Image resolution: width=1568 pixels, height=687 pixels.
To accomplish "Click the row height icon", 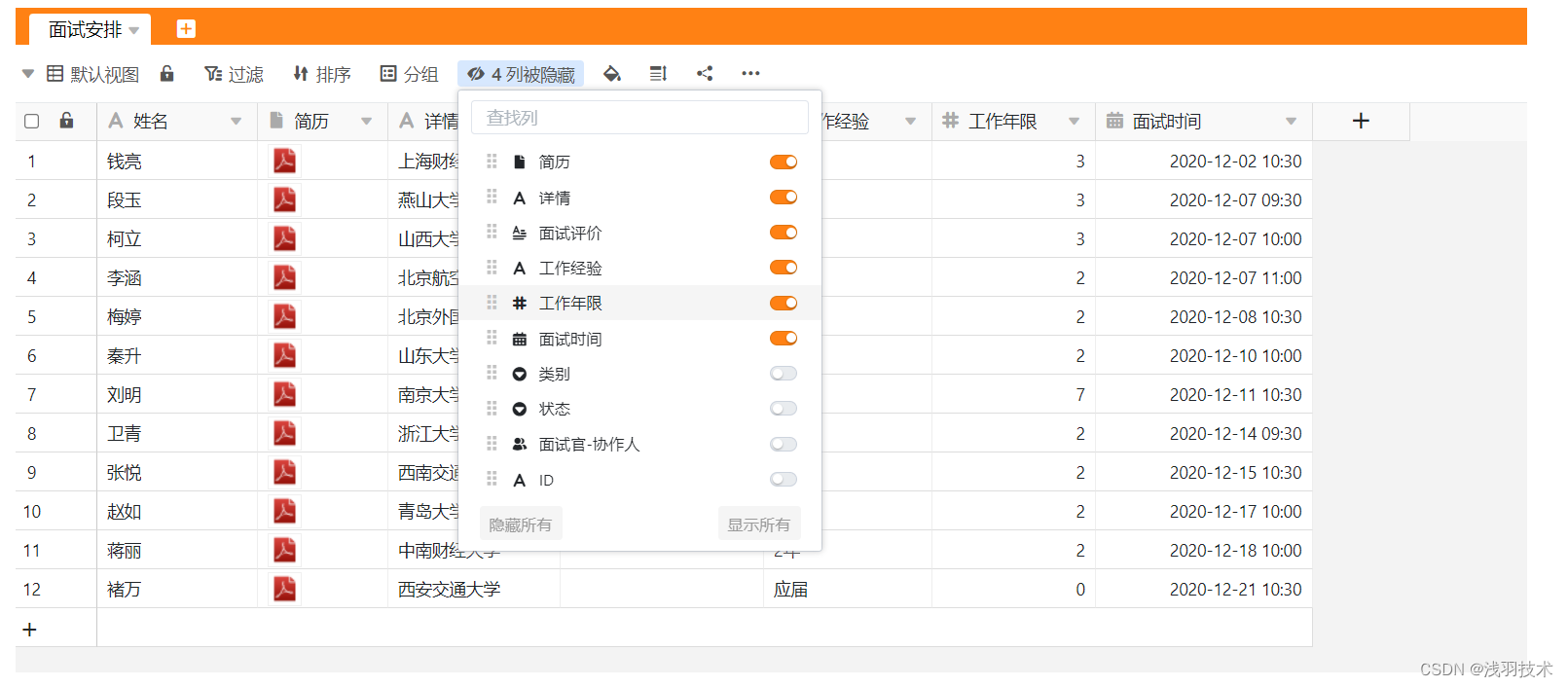I will pyautogui.click(x=658, y=73).
